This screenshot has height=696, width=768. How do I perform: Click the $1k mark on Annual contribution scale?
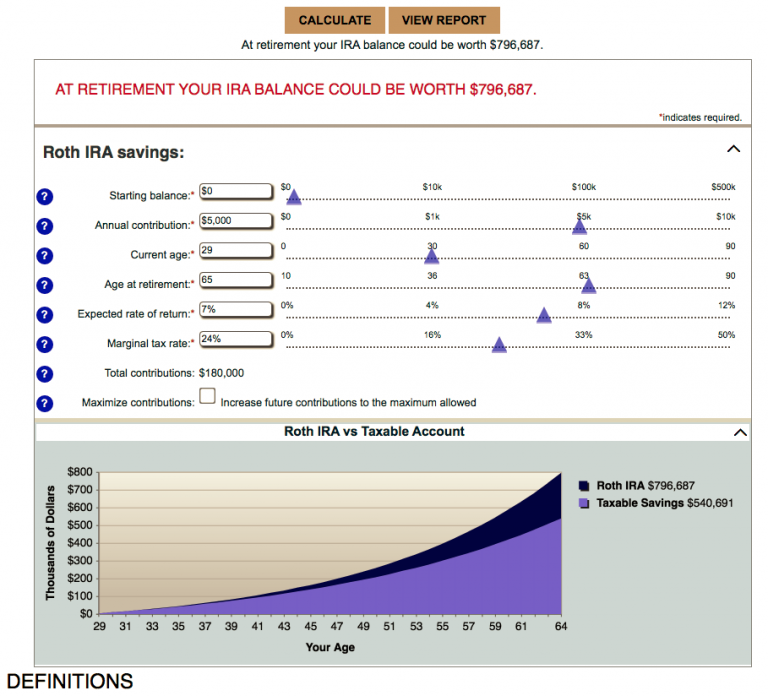432,216
